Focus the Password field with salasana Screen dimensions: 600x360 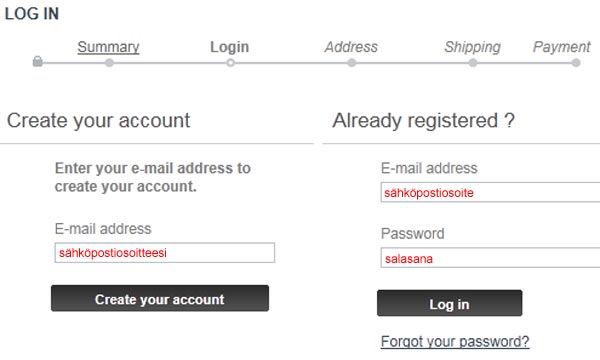(x=490, y=258)
